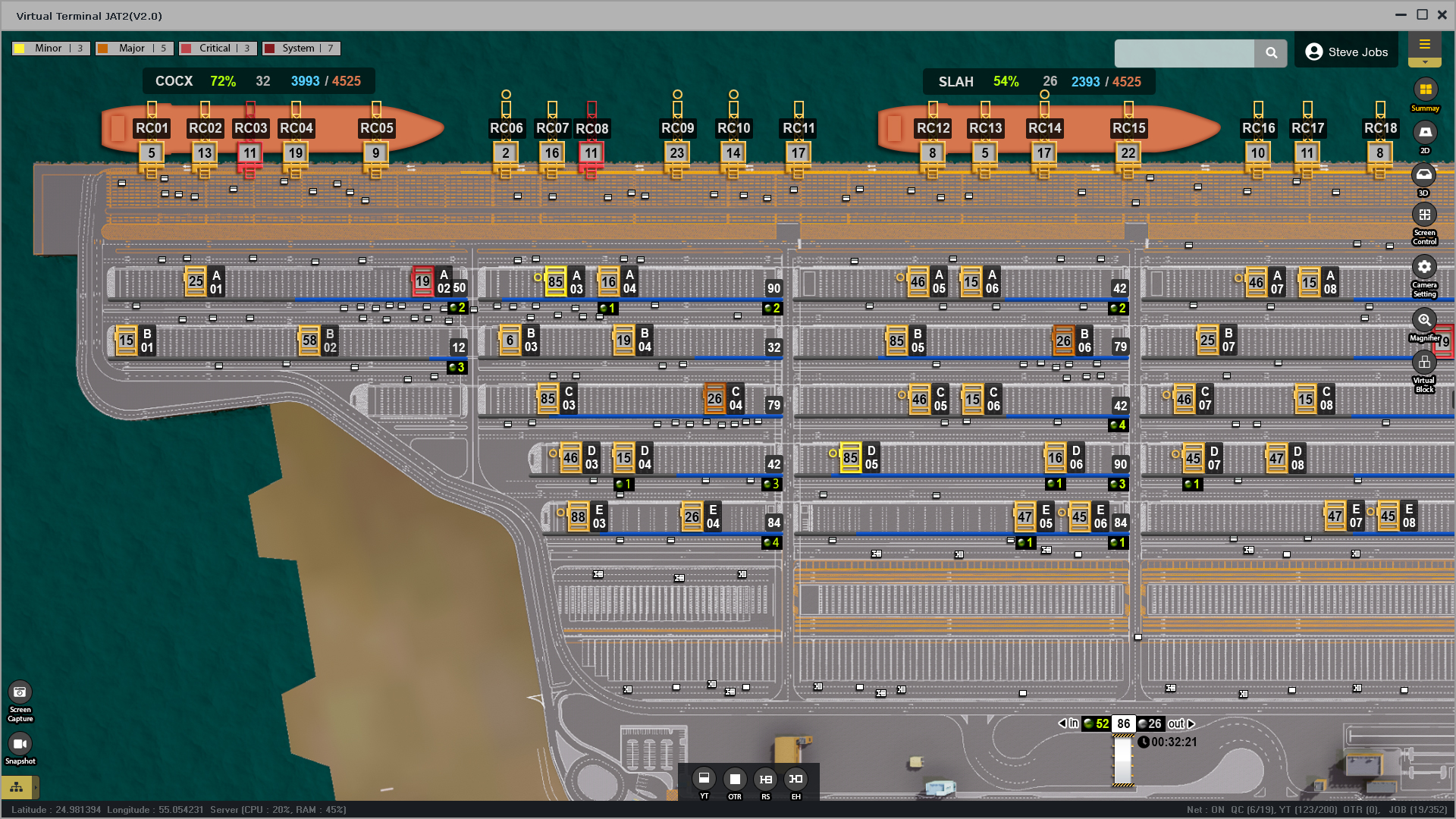1456x819 pixels.
Task: Expand the yellow hamburger menu
Action: click(1424, 45)
